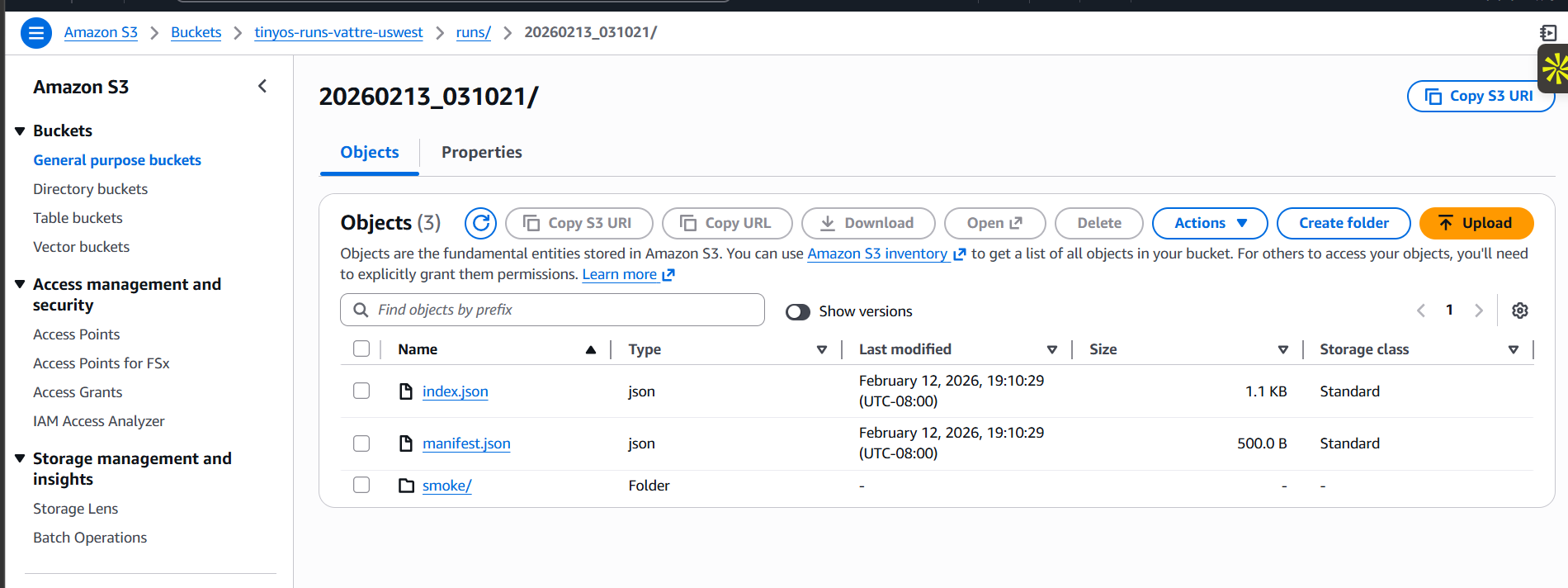
Task: Click the yellow asterisk extension icon
Action: point(1555,69)
